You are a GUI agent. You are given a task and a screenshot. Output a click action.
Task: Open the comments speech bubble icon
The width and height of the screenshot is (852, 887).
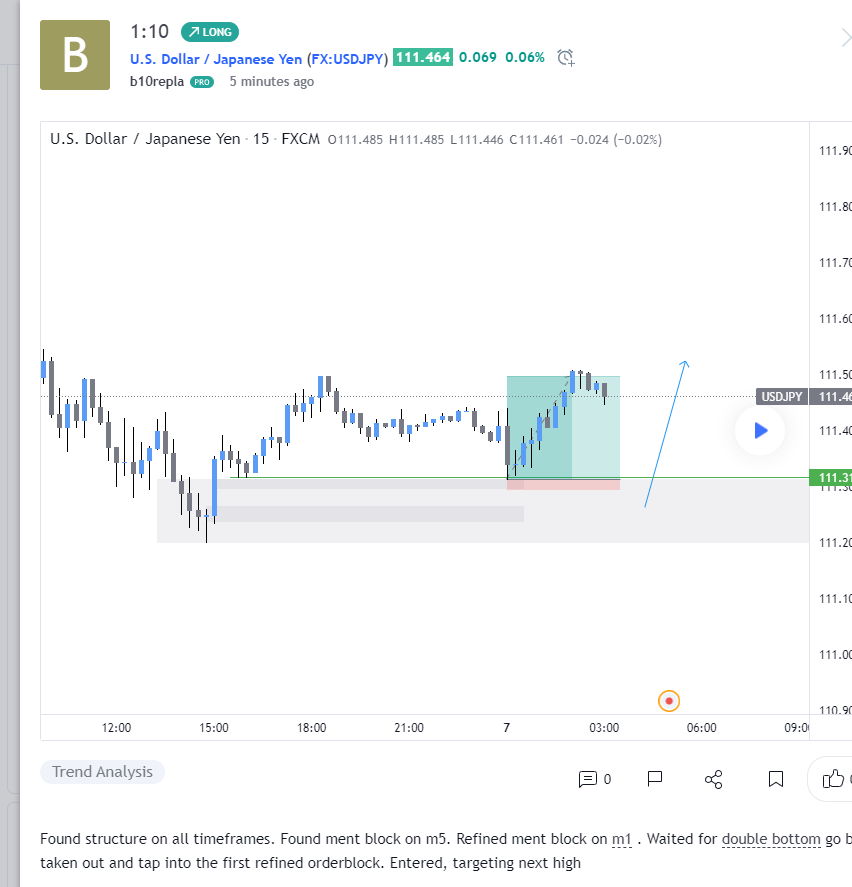588,779
